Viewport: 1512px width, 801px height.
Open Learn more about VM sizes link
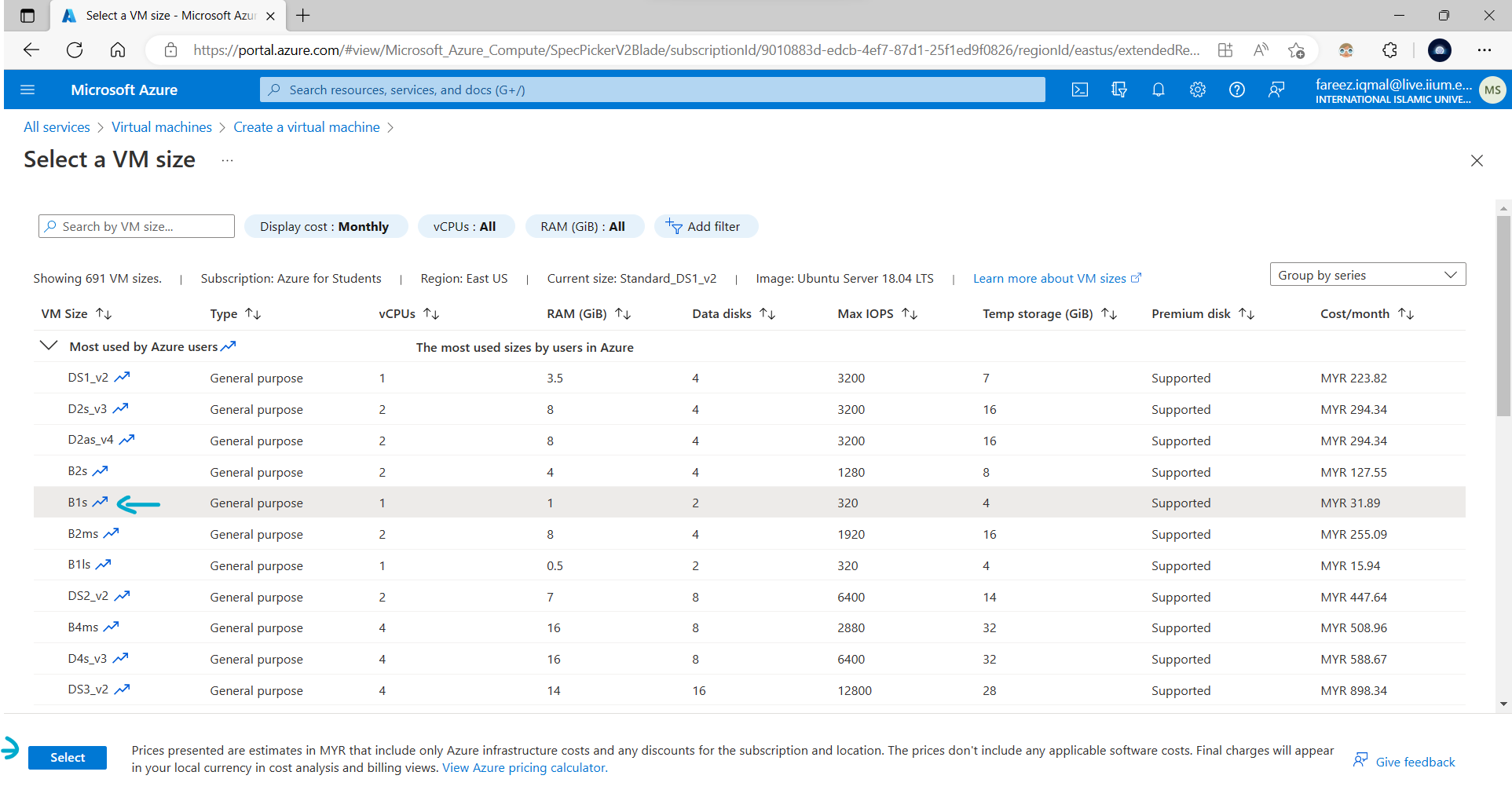coord(1056,278)
